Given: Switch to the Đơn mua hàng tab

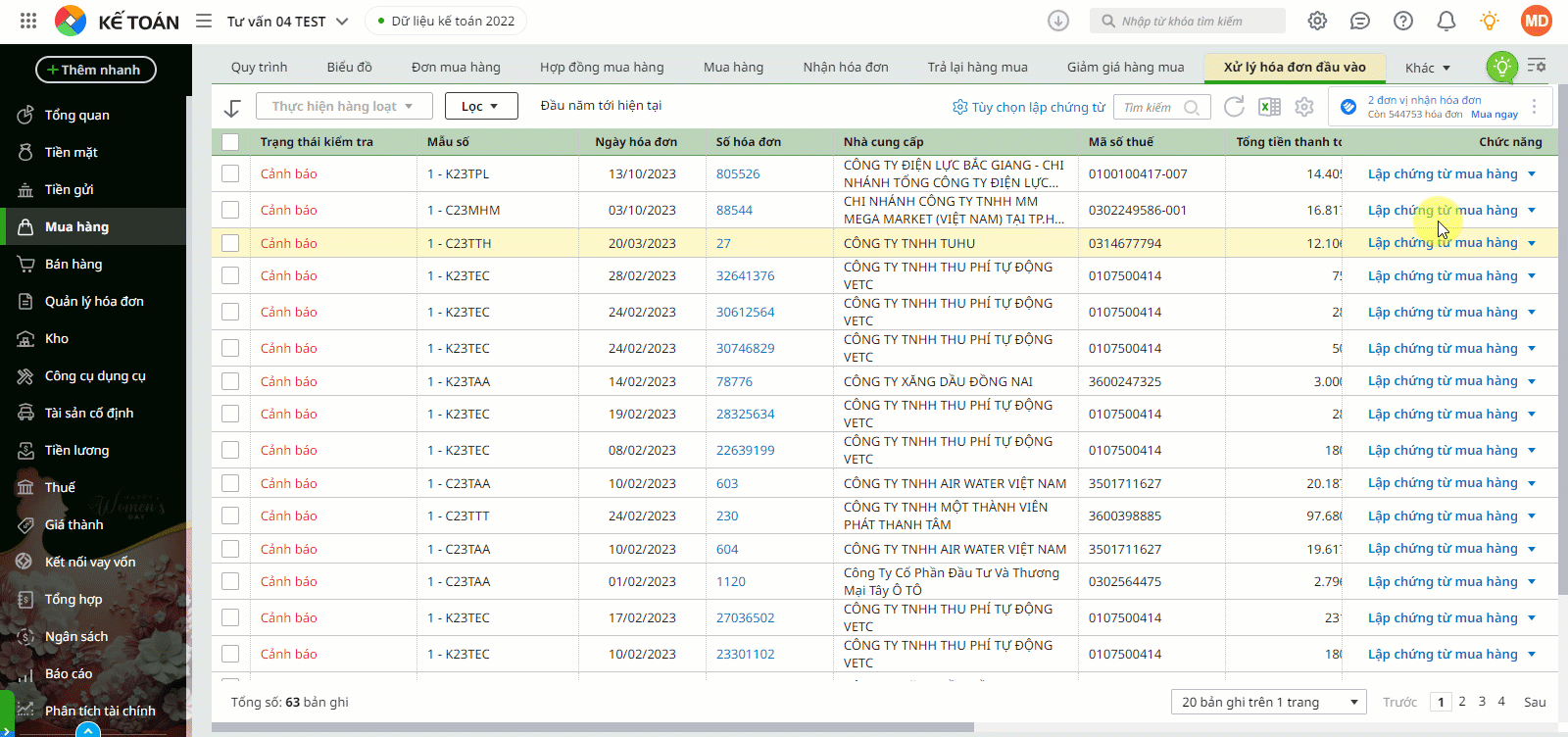Looking at the screenshot, I should pyautogui.click(x=456, y=67).
